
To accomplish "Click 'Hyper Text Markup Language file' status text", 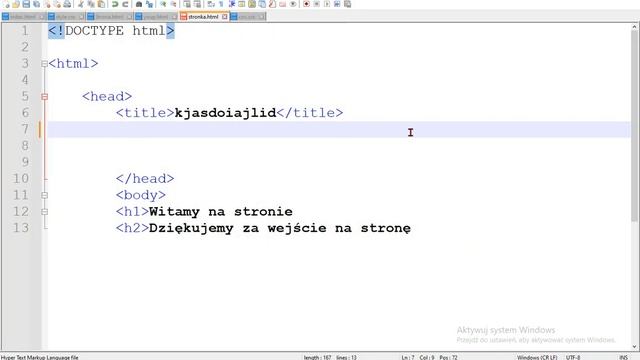I will pyautogui.click(x=40, y=357).
